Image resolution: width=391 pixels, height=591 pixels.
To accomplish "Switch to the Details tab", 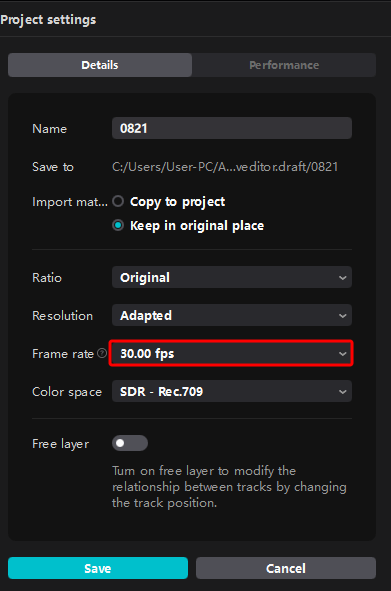I will [100, 65].
